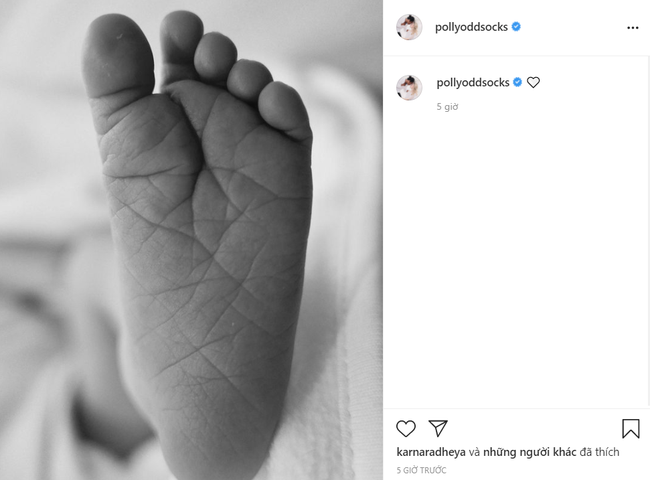
Task: Click the verified badge in the caption
Action: (517, 82)
